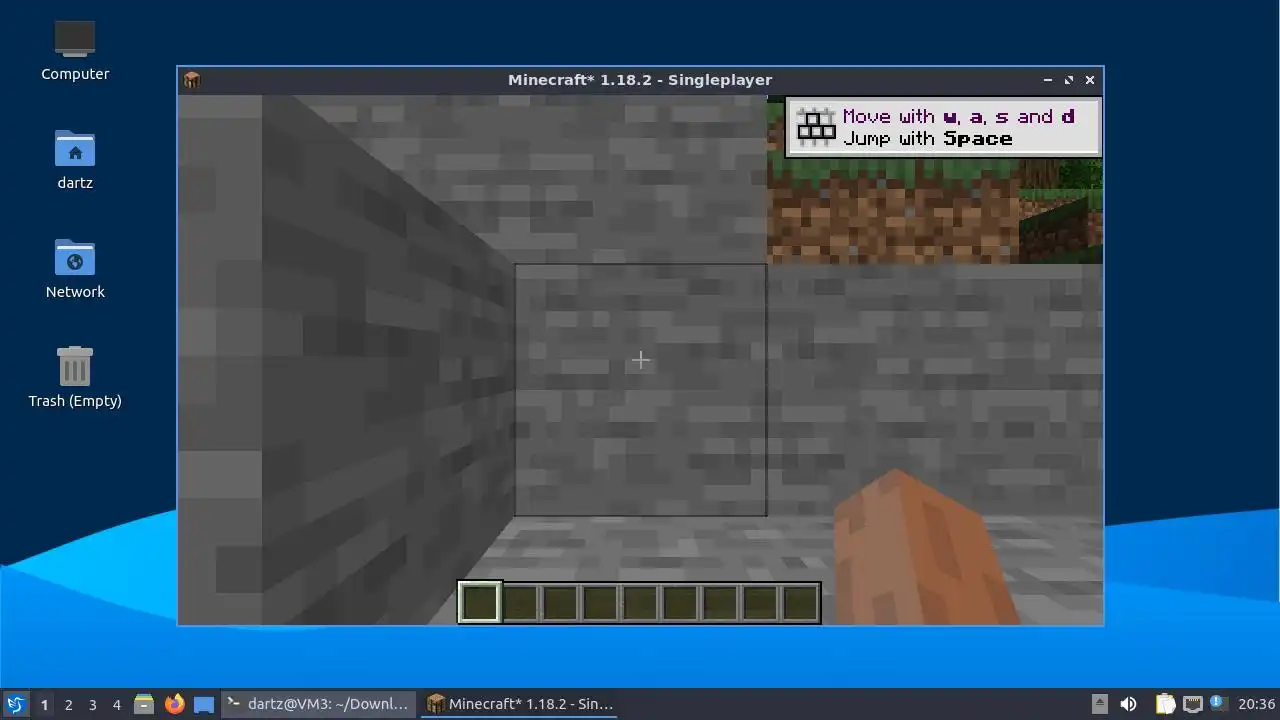The height and width of the screenshot is (720, 1280).
Task: Launch Firefox from the taskbar
Action: pos(174,704)
